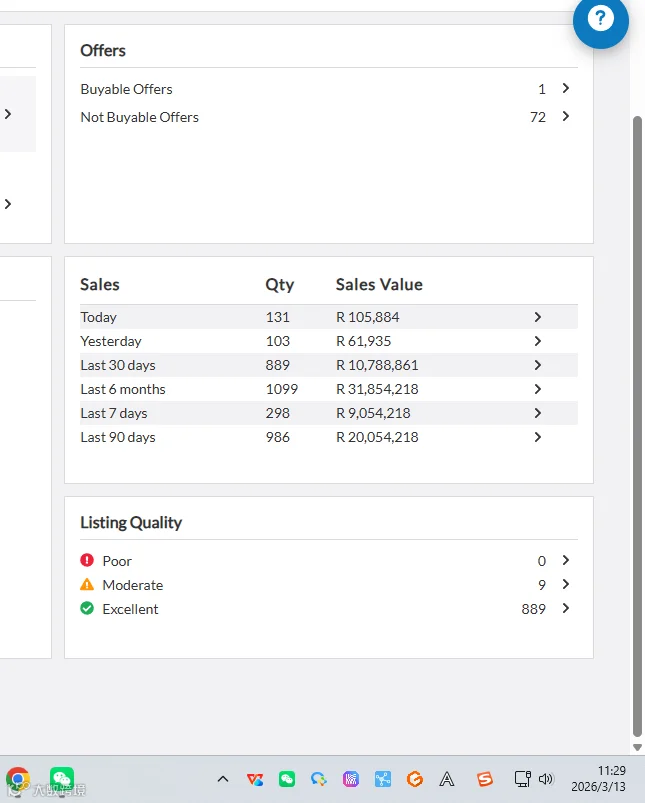645x803 pixels.
Task: Expand the Not Buyable Offers chevron
Action: pos(566,116)
